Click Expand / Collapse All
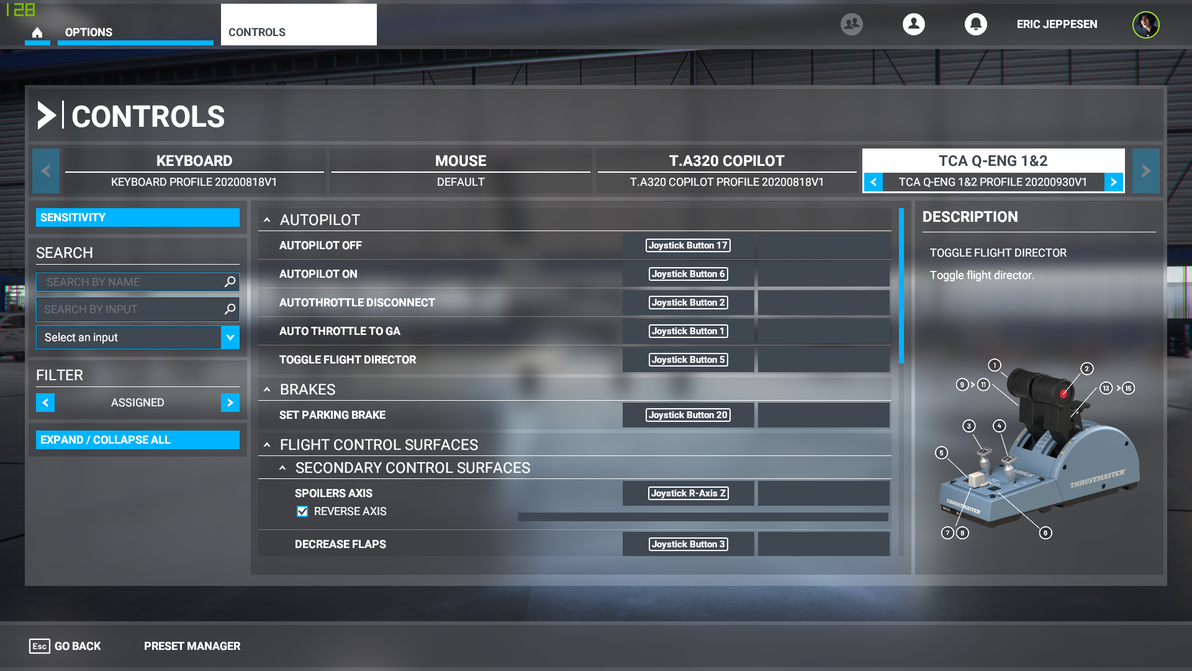The image size is (1192, 671). coord(138,440)
